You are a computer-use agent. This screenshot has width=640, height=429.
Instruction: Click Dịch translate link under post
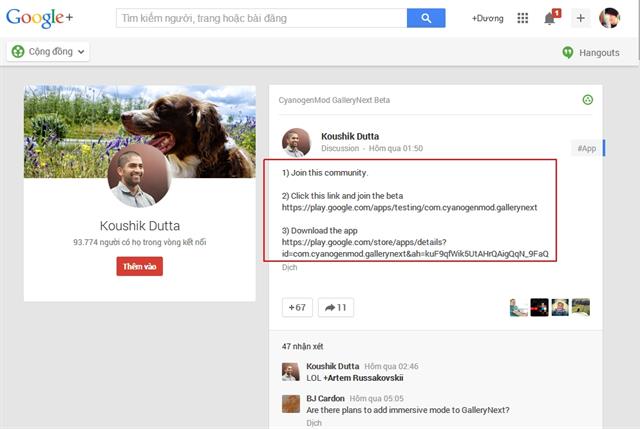point(288,268)
